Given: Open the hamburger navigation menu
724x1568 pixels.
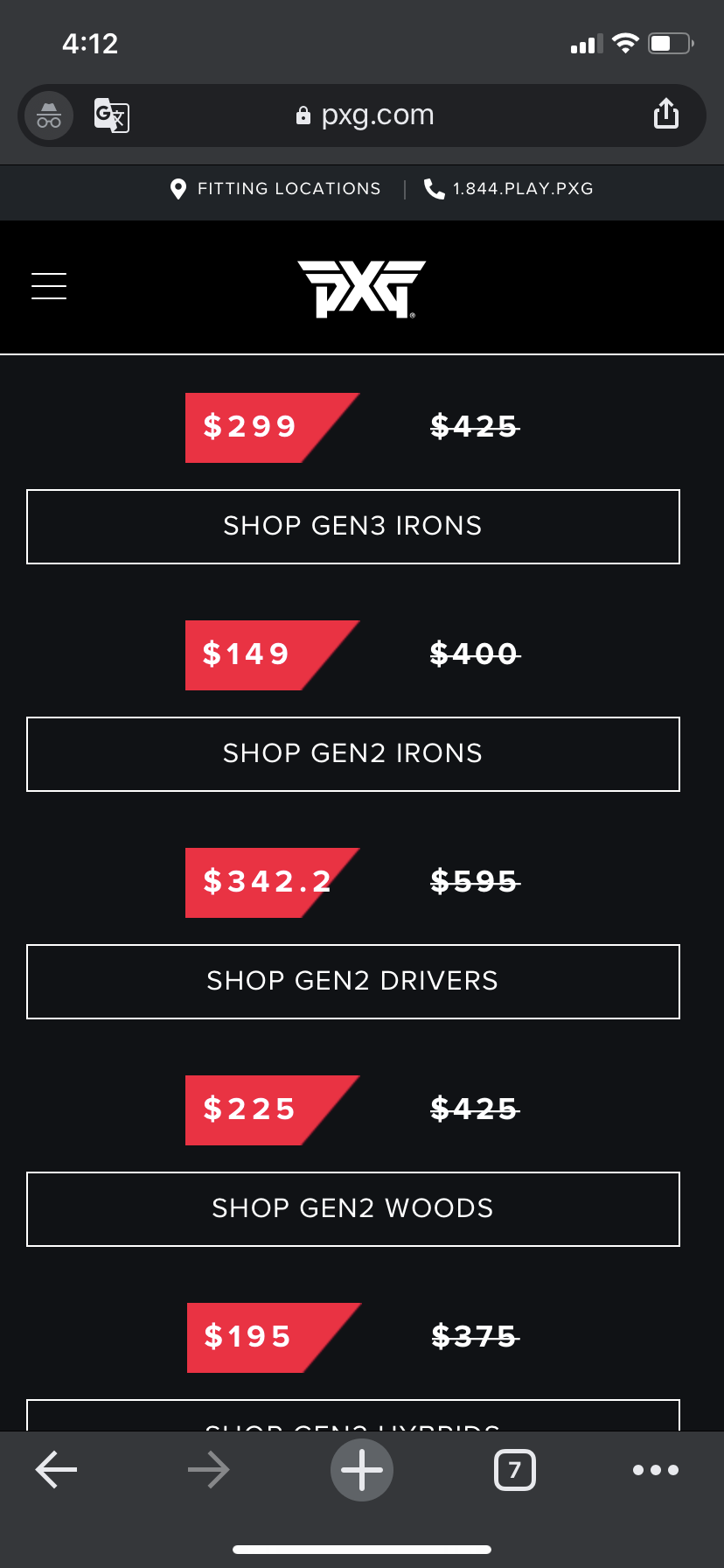Looking at the screenshot, I should pyautogui.click(x=49, y=286).
